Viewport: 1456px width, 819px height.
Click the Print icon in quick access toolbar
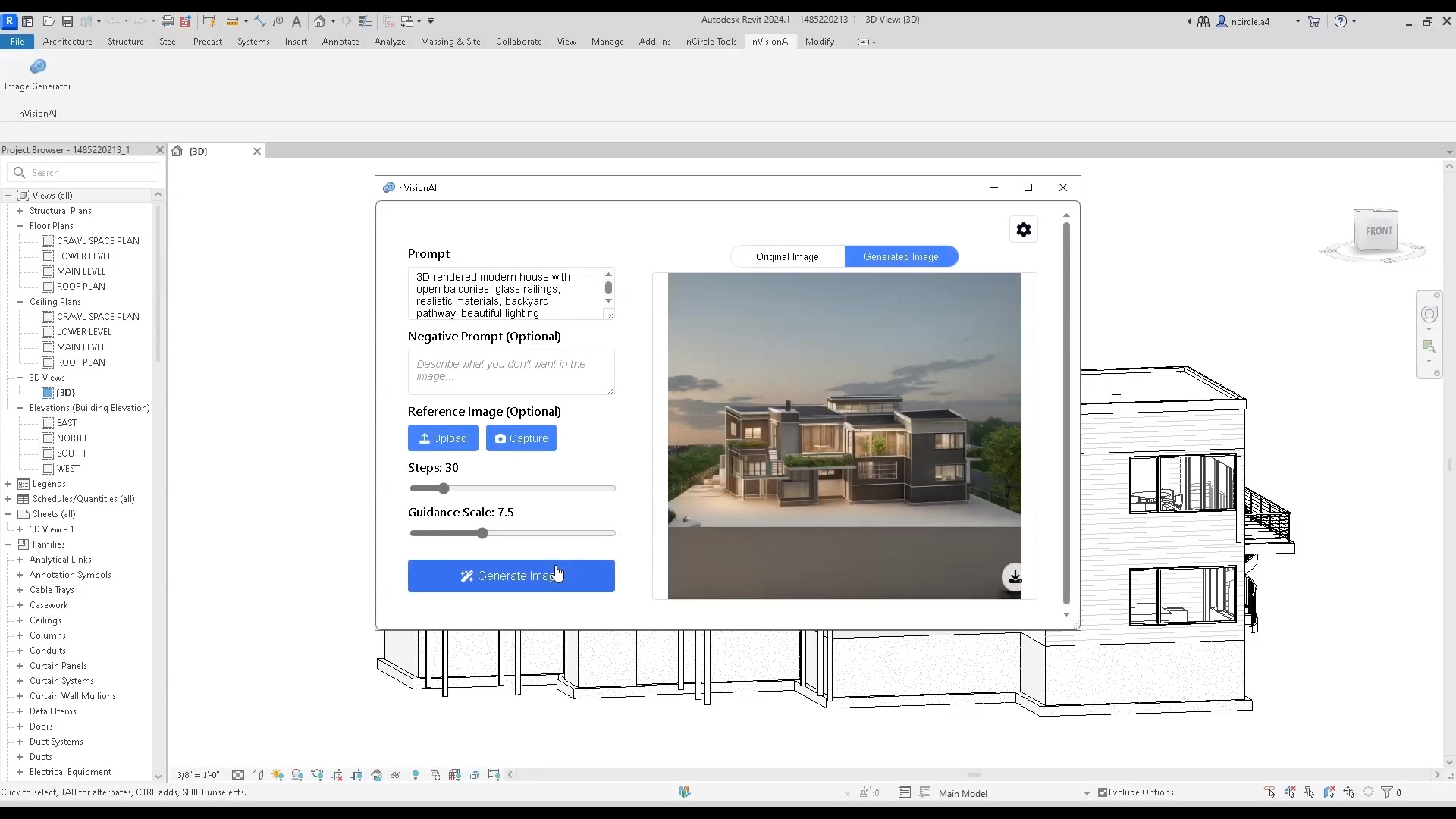(x=168, y=21)
